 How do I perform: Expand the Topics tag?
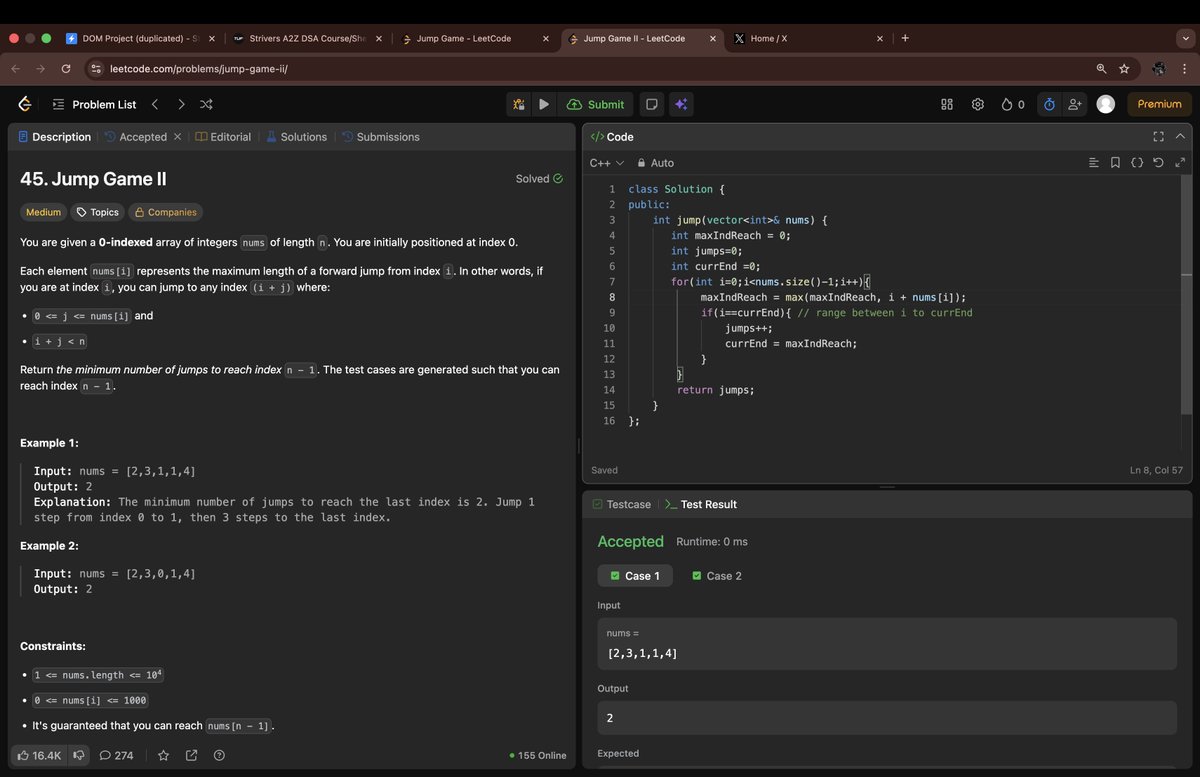98,212
